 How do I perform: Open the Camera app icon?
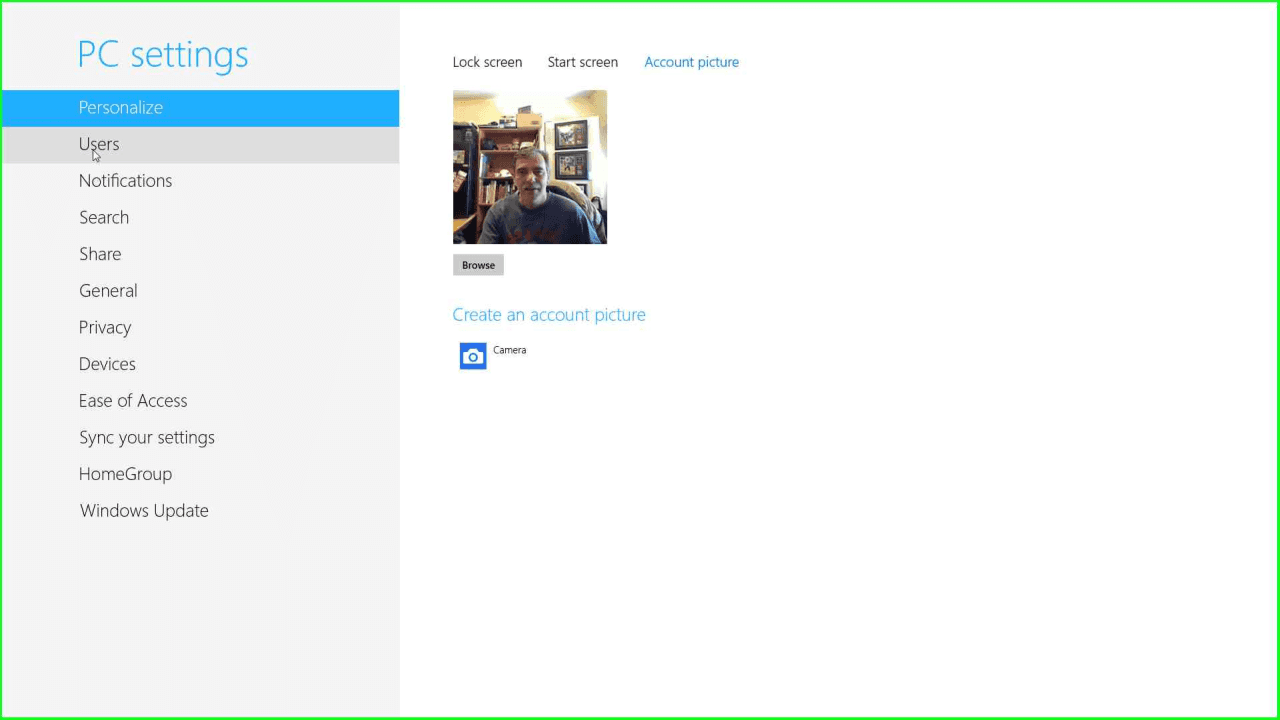click(x=473, y=356)
